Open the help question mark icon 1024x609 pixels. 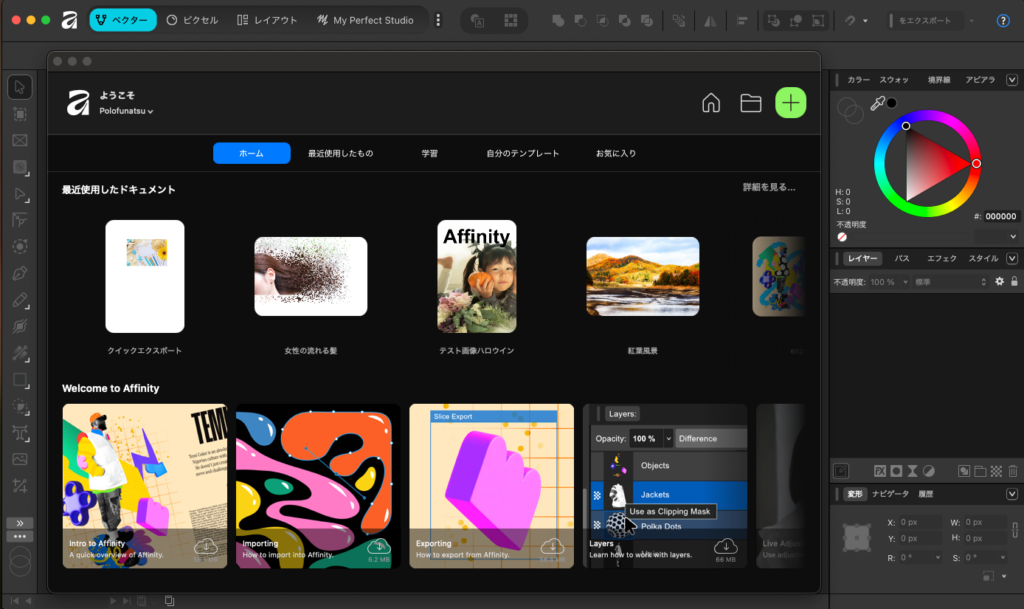[1003, 20]
